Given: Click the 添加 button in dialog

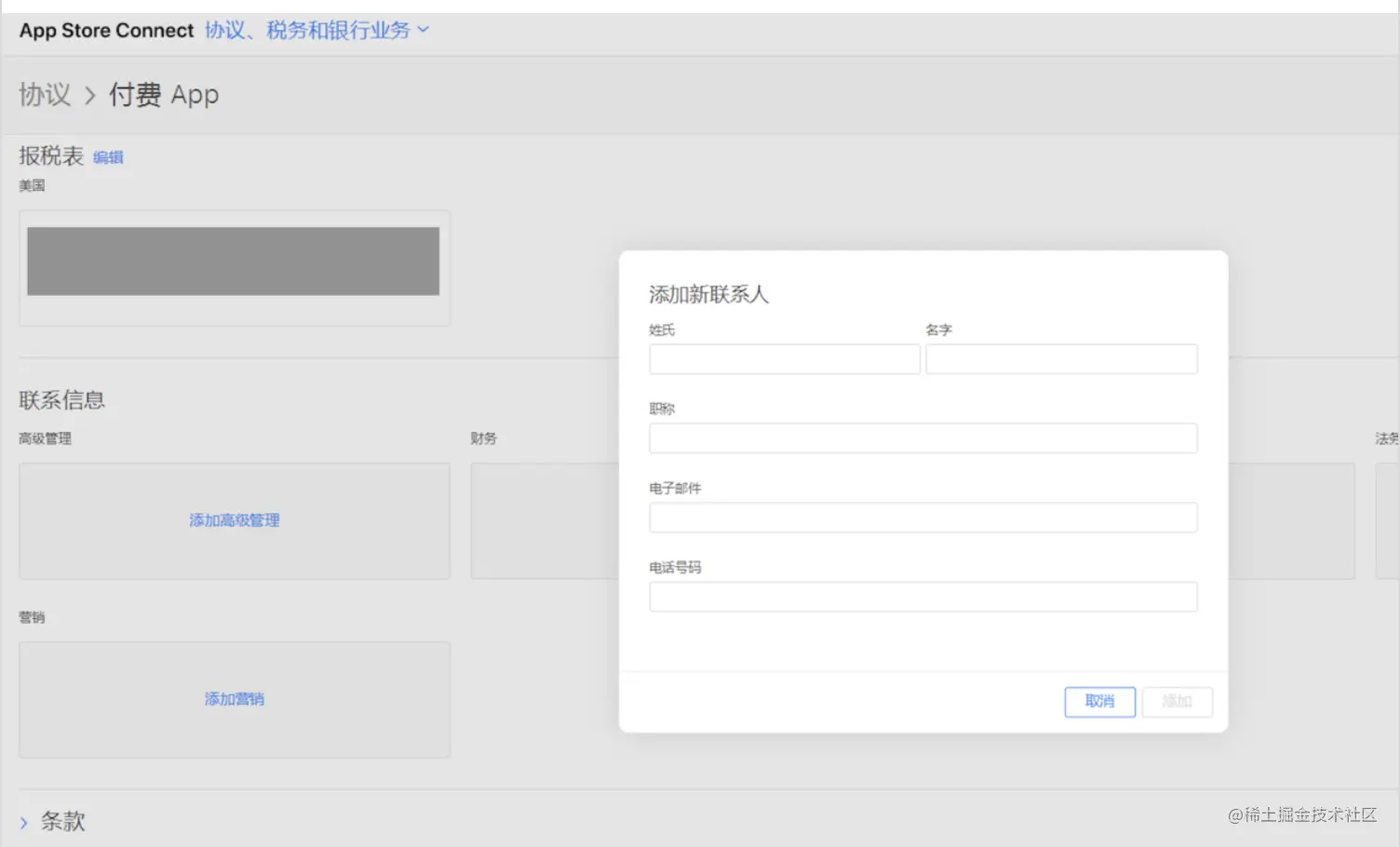Looking at the screenshot, I should pyautogui.click(x=1178, y=702).
